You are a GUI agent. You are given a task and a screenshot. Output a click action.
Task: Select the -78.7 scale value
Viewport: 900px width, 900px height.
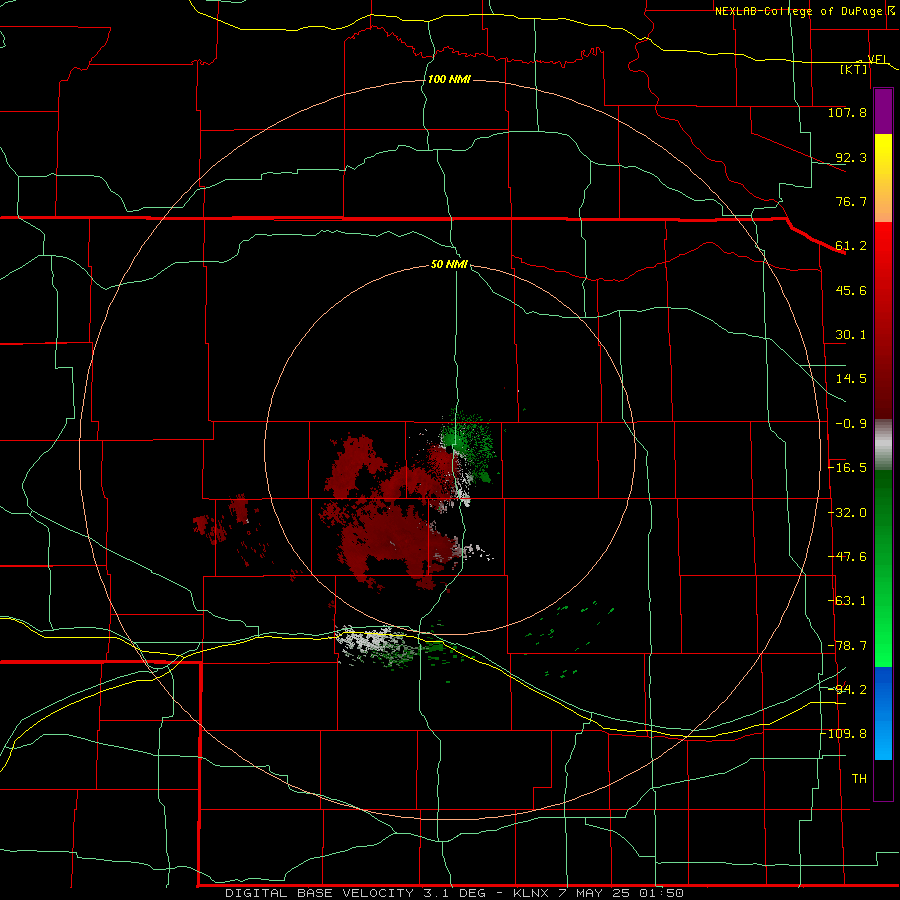point(848,646)
